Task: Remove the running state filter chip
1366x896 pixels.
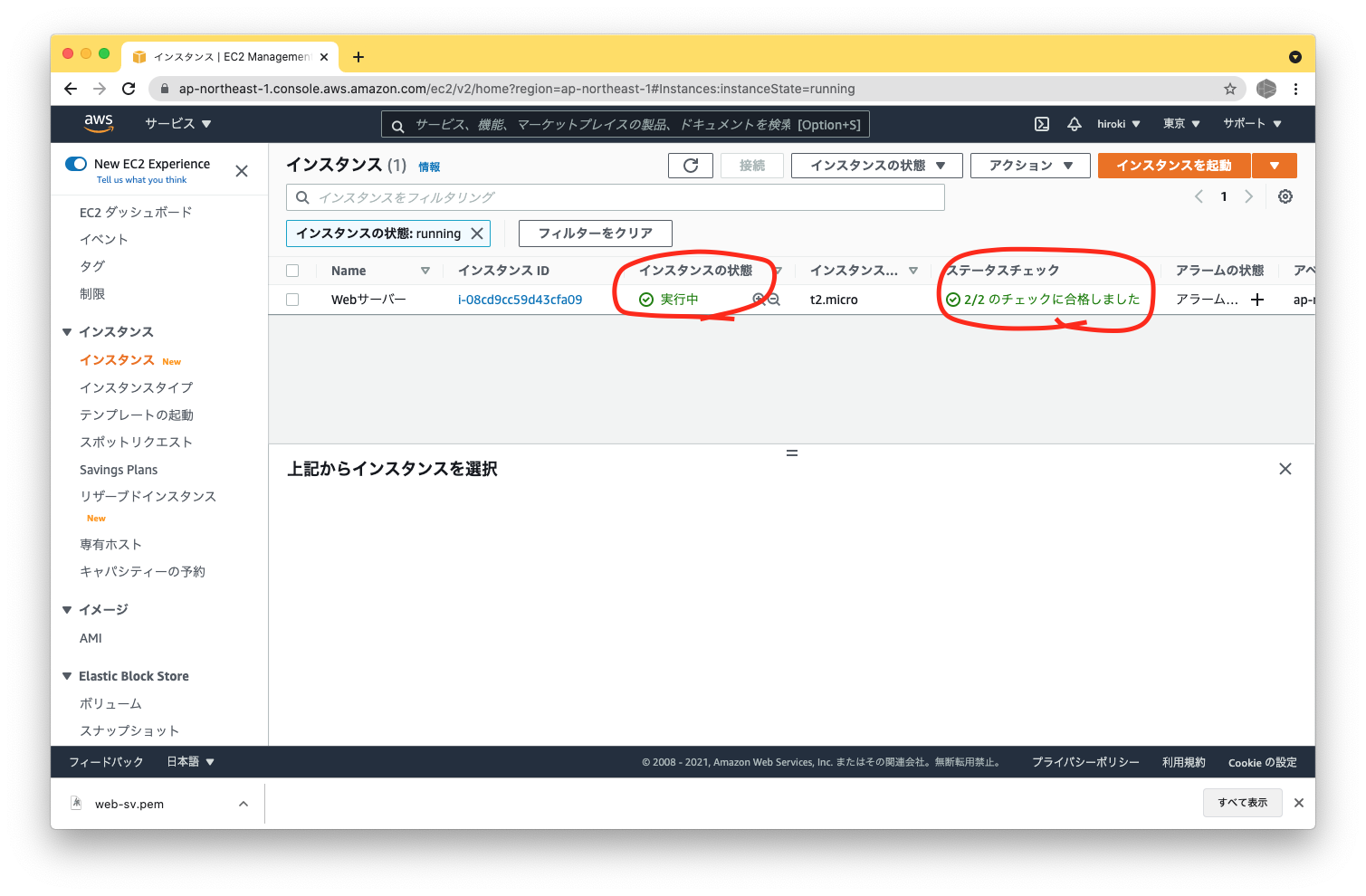Action: click(x=477, y=233)
